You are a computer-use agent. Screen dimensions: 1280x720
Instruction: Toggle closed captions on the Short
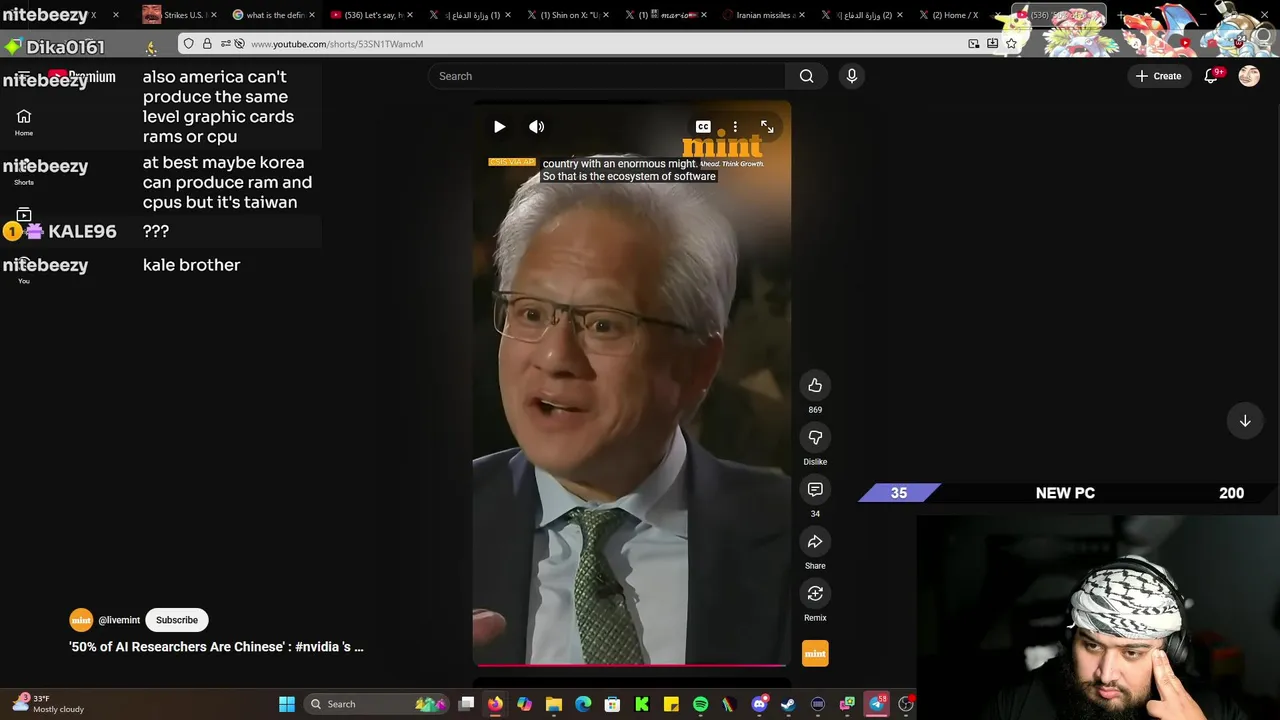pos(703,127)
